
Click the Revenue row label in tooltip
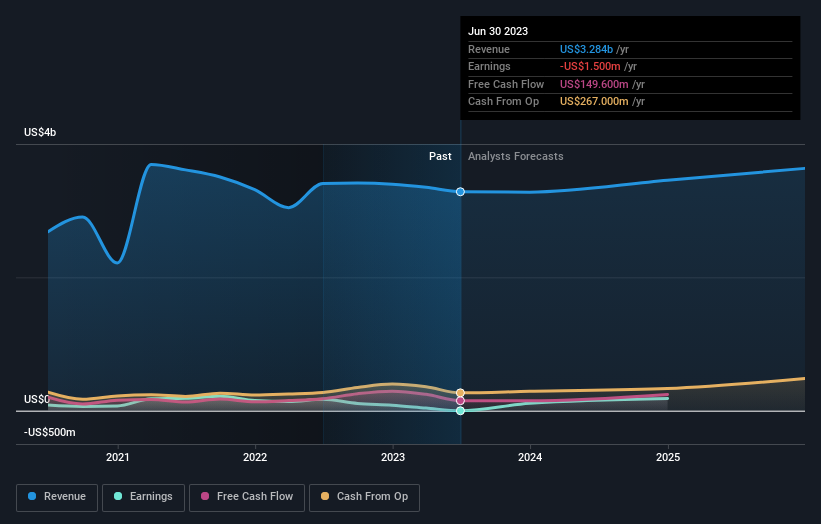489,49
